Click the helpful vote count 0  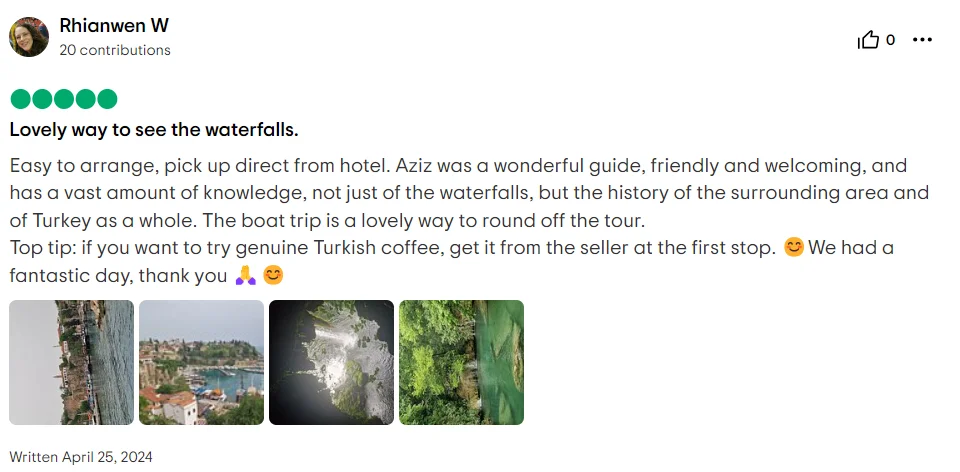(890, 40)
